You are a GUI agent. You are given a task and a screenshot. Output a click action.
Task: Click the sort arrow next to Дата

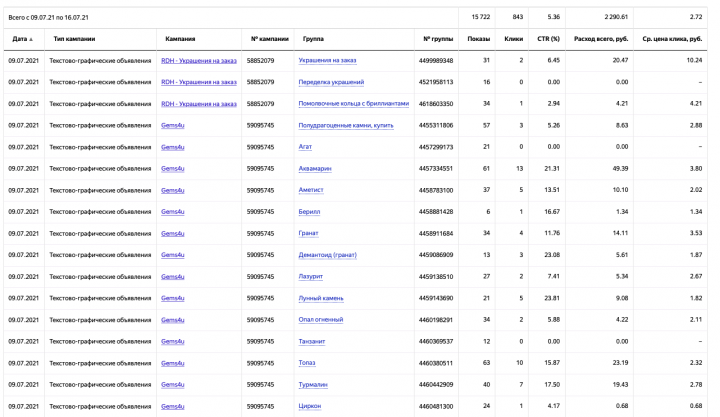31,39
